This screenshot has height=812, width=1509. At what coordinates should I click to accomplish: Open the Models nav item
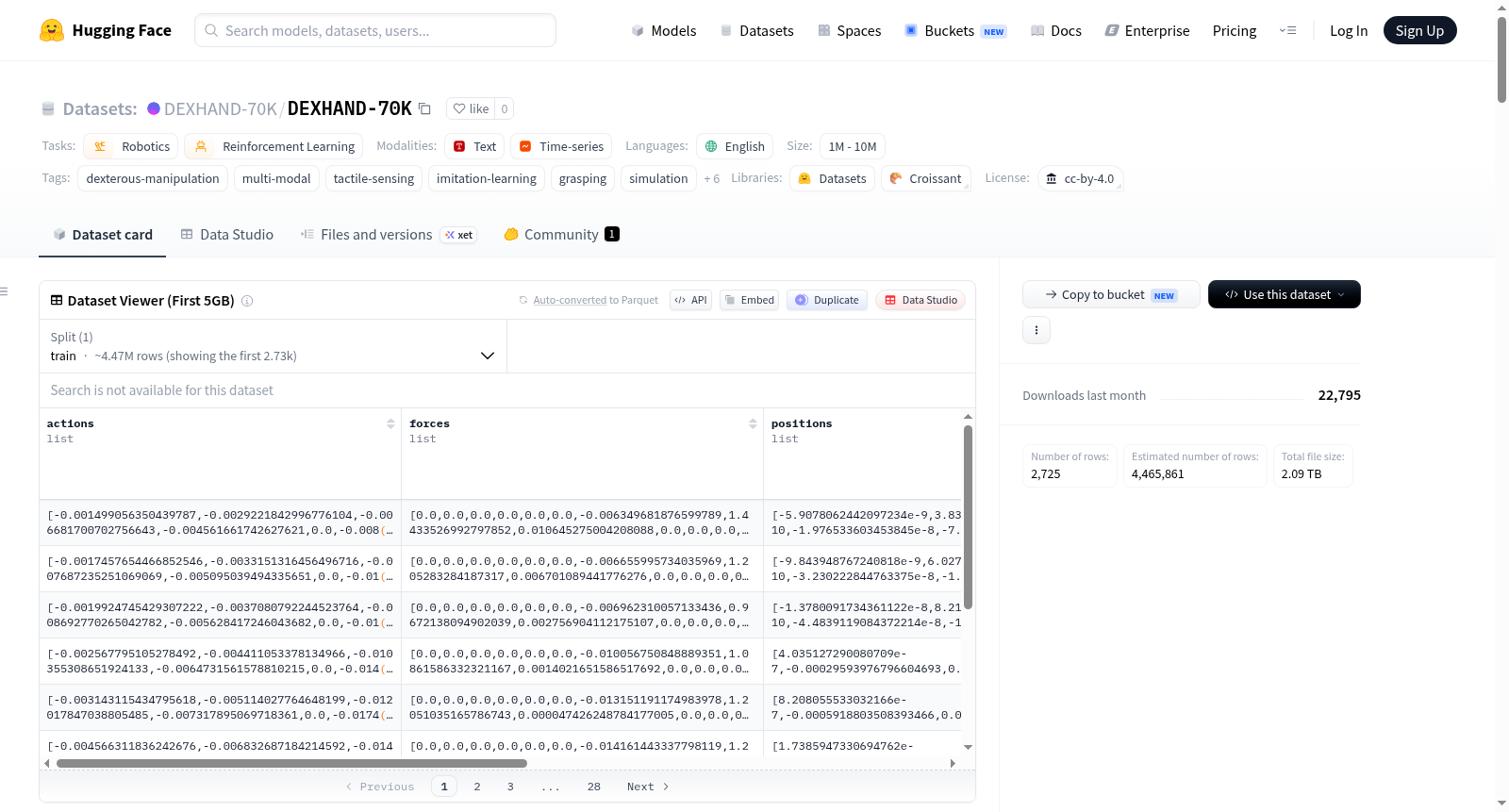pyautogui.click(x=664, y=30)
